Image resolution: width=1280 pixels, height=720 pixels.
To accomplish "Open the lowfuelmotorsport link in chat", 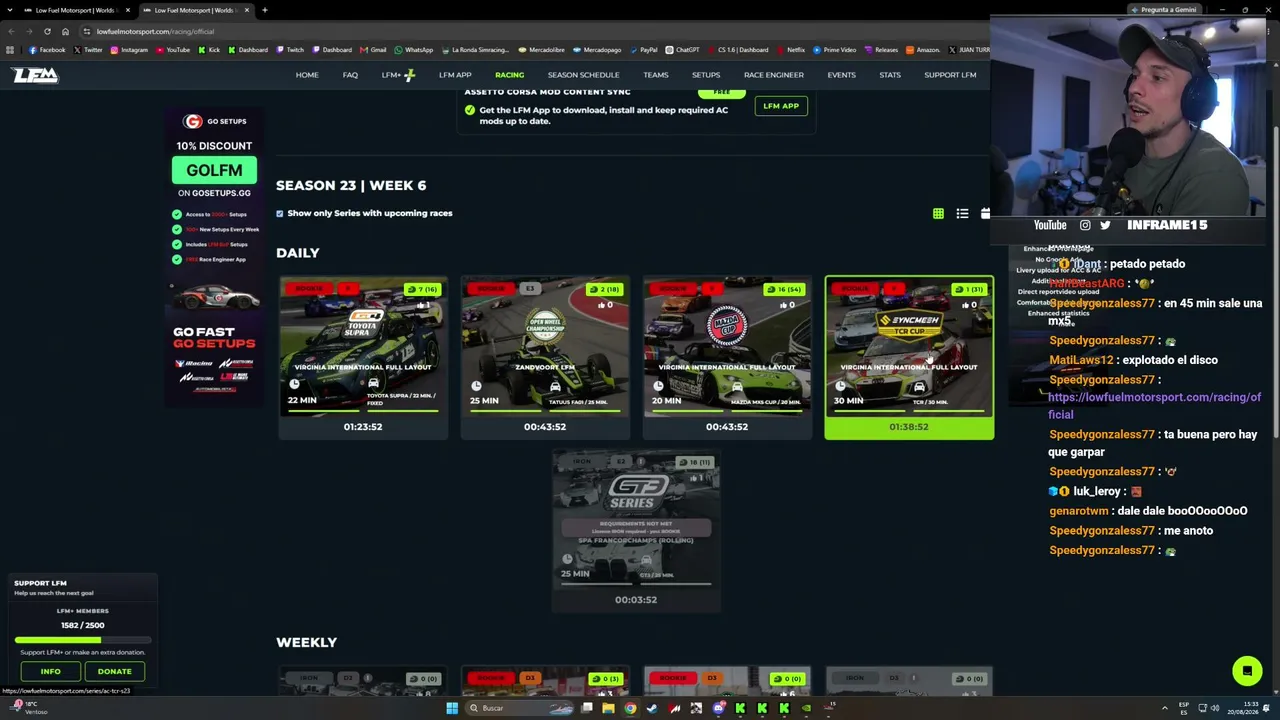I will [x=1154, y=405].
